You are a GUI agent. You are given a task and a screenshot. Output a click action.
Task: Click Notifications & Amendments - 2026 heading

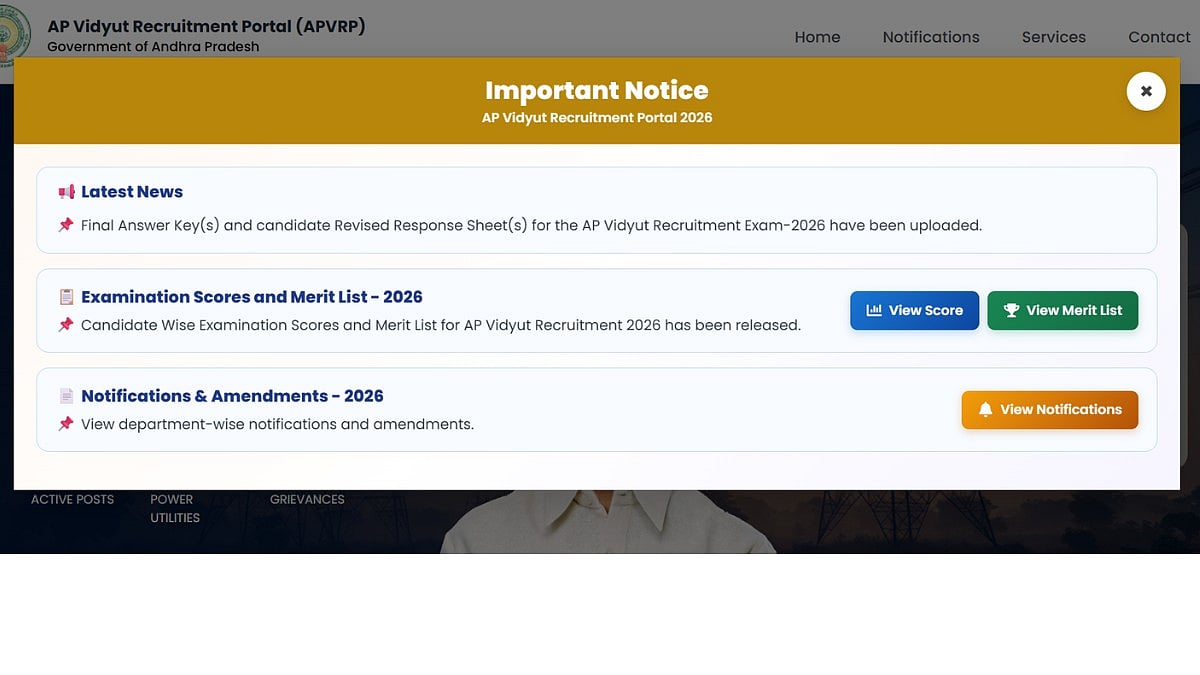pos(232,396)
